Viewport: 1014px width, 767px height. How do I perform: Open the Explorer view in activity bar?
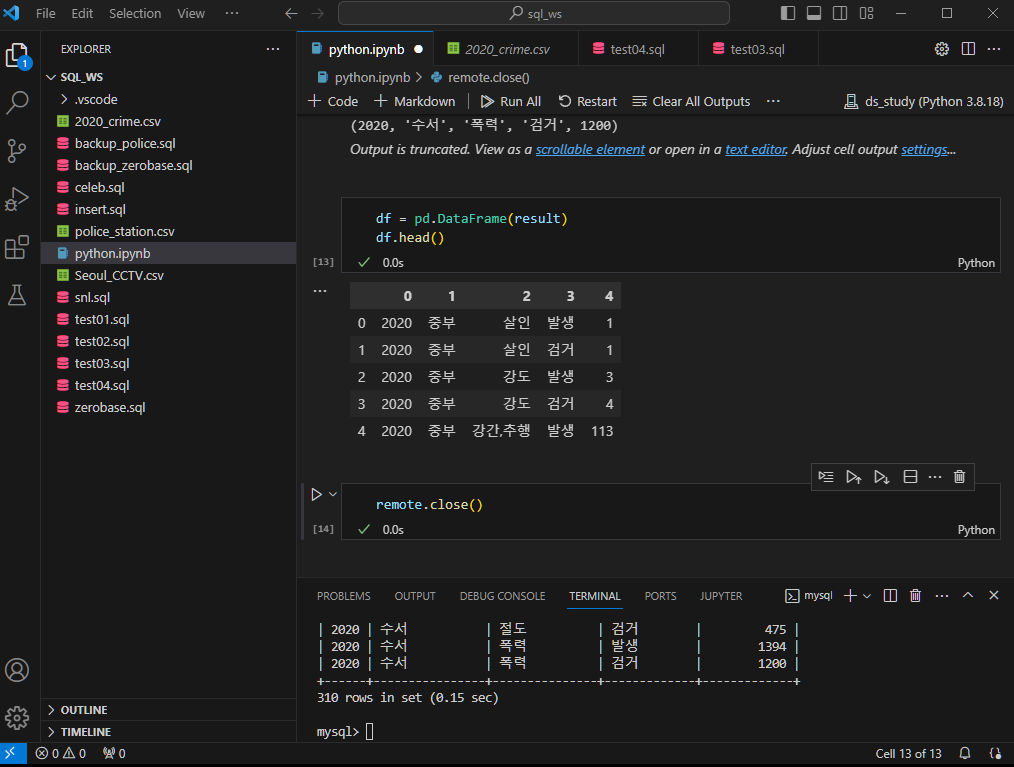coord(17,56)
